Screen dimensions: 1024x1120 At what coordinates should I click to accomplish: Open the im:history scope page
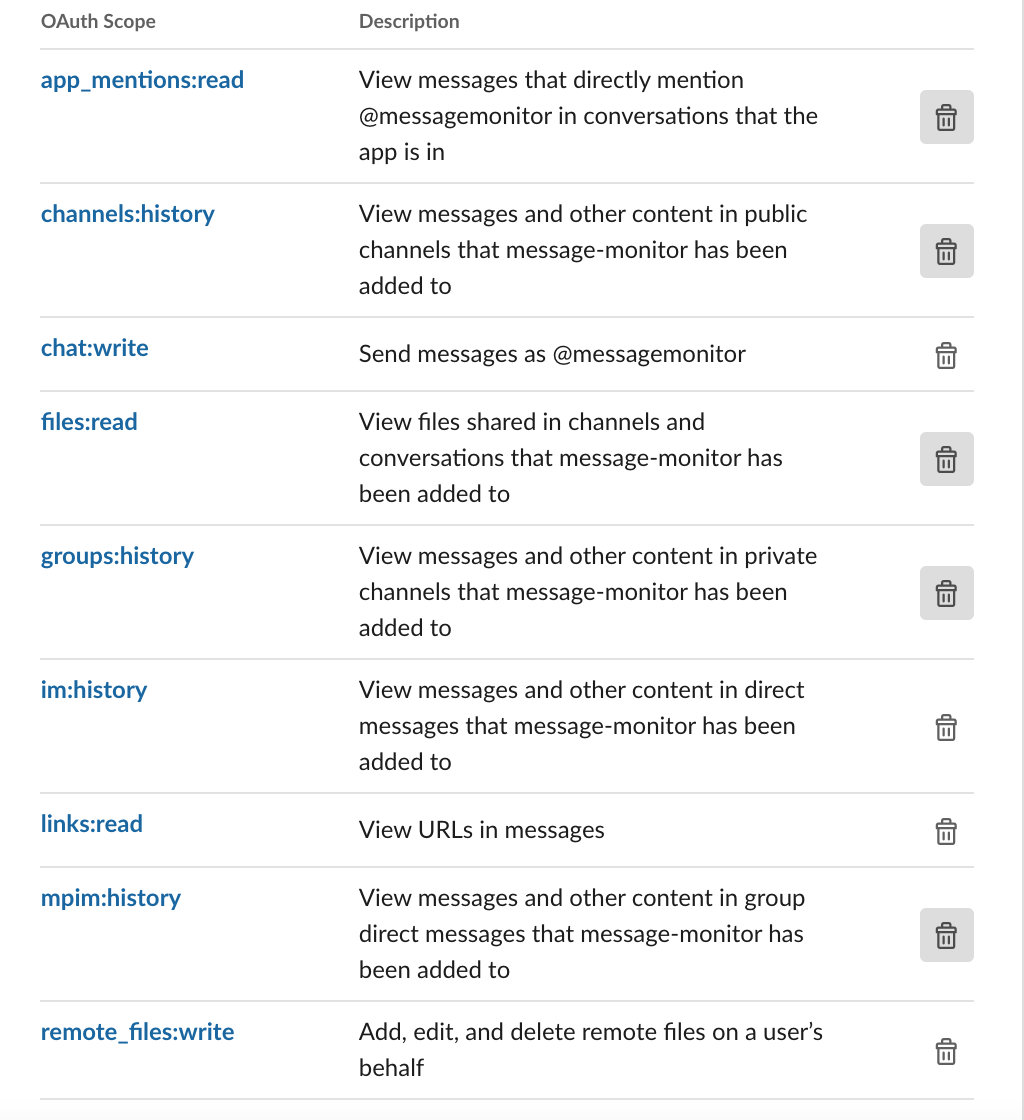[x=94, y=690]
